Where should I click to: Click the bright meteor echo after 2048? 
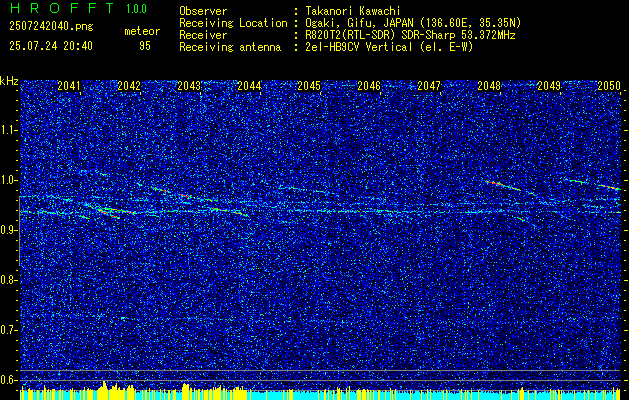point(503,185)
